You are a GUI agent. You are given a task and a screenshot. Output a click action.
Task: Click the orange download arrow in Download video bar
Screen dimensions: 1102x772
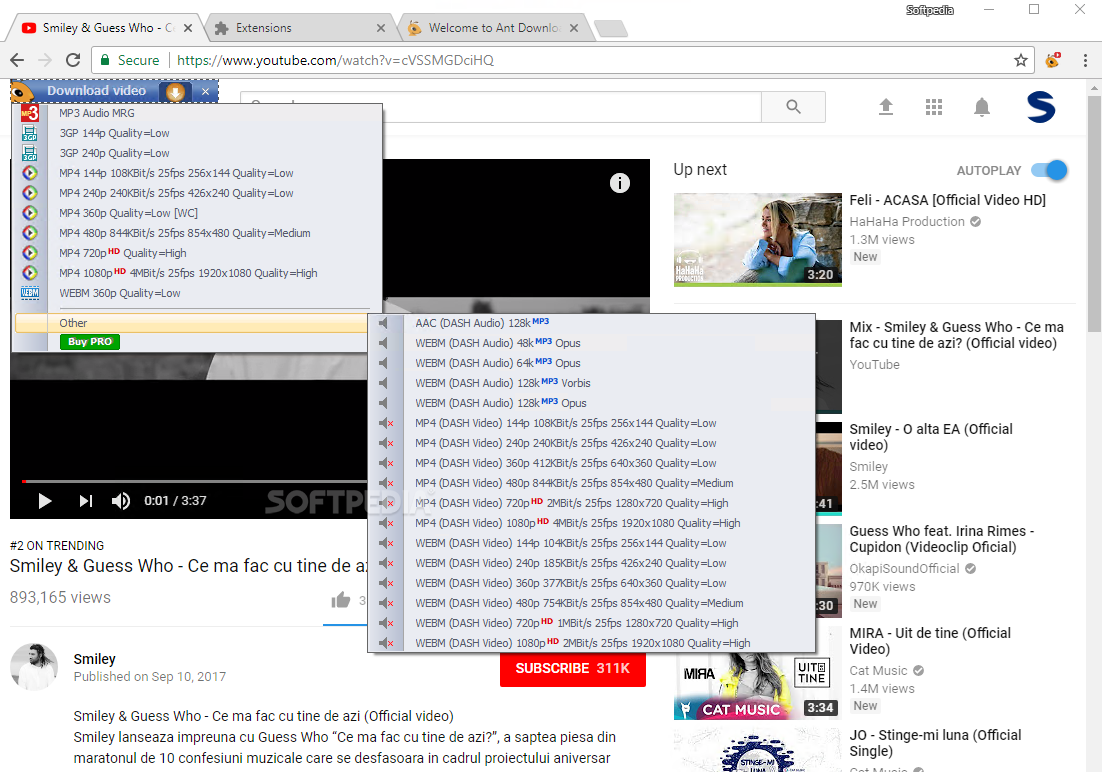click(175, 91)
